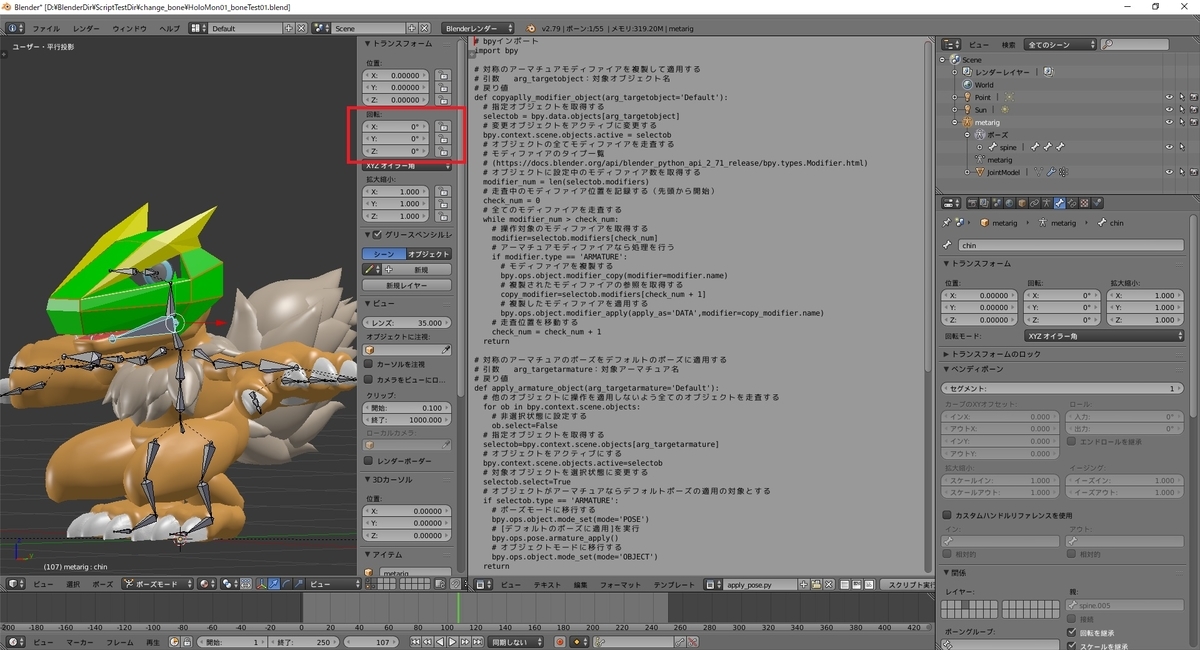The image size is (1200, 650).
Task: Collapse the Grease Pencil layers panel
Action: [367, 234]
